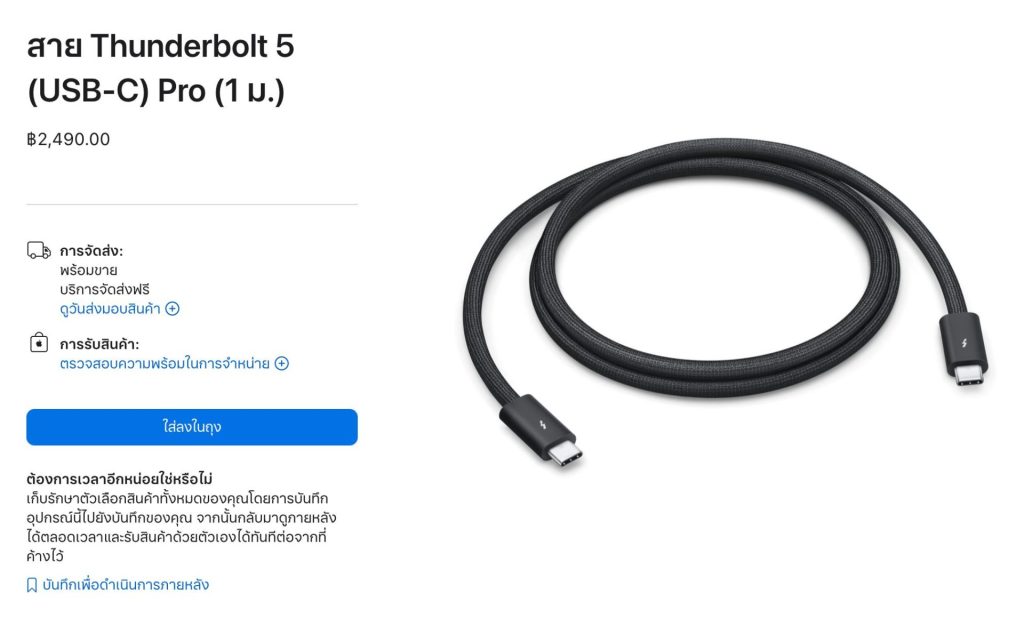The height and width of the screenshot is (618, 1024).
Task: Click the Apple shopping bag pickup icon
Action: 39,342
